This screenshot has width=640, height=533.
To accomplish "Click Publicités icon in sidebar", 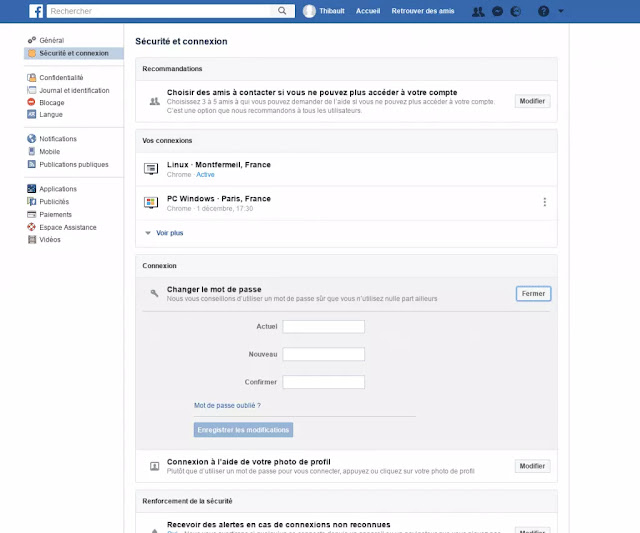I will pos(31,201).
